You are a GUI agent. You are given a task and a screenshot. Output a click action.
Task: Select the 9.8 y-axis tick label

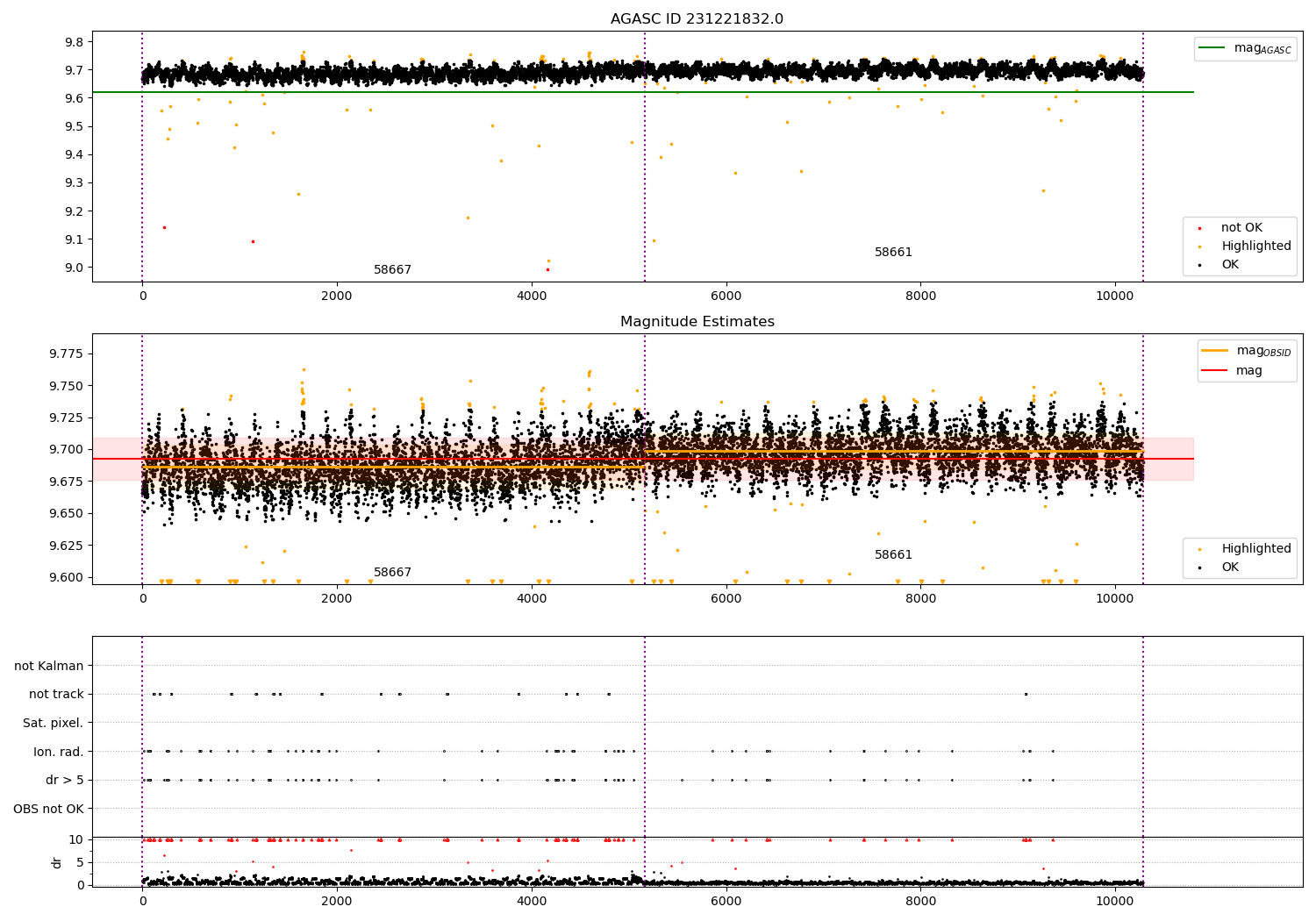[x=75, y=42]
